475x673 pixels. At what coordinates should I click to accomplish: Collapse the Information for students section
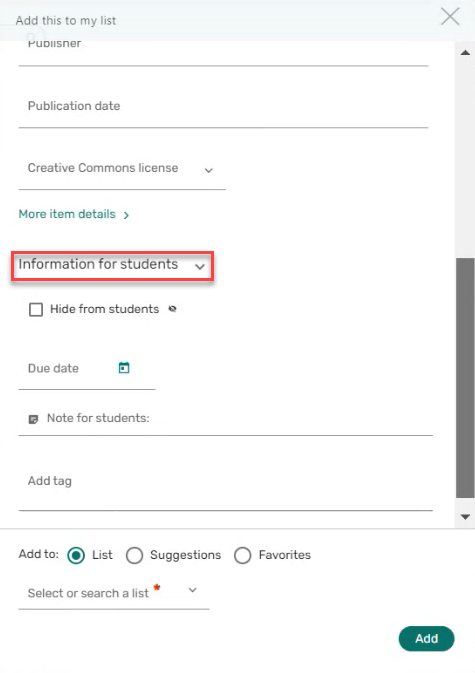point(112,265)
